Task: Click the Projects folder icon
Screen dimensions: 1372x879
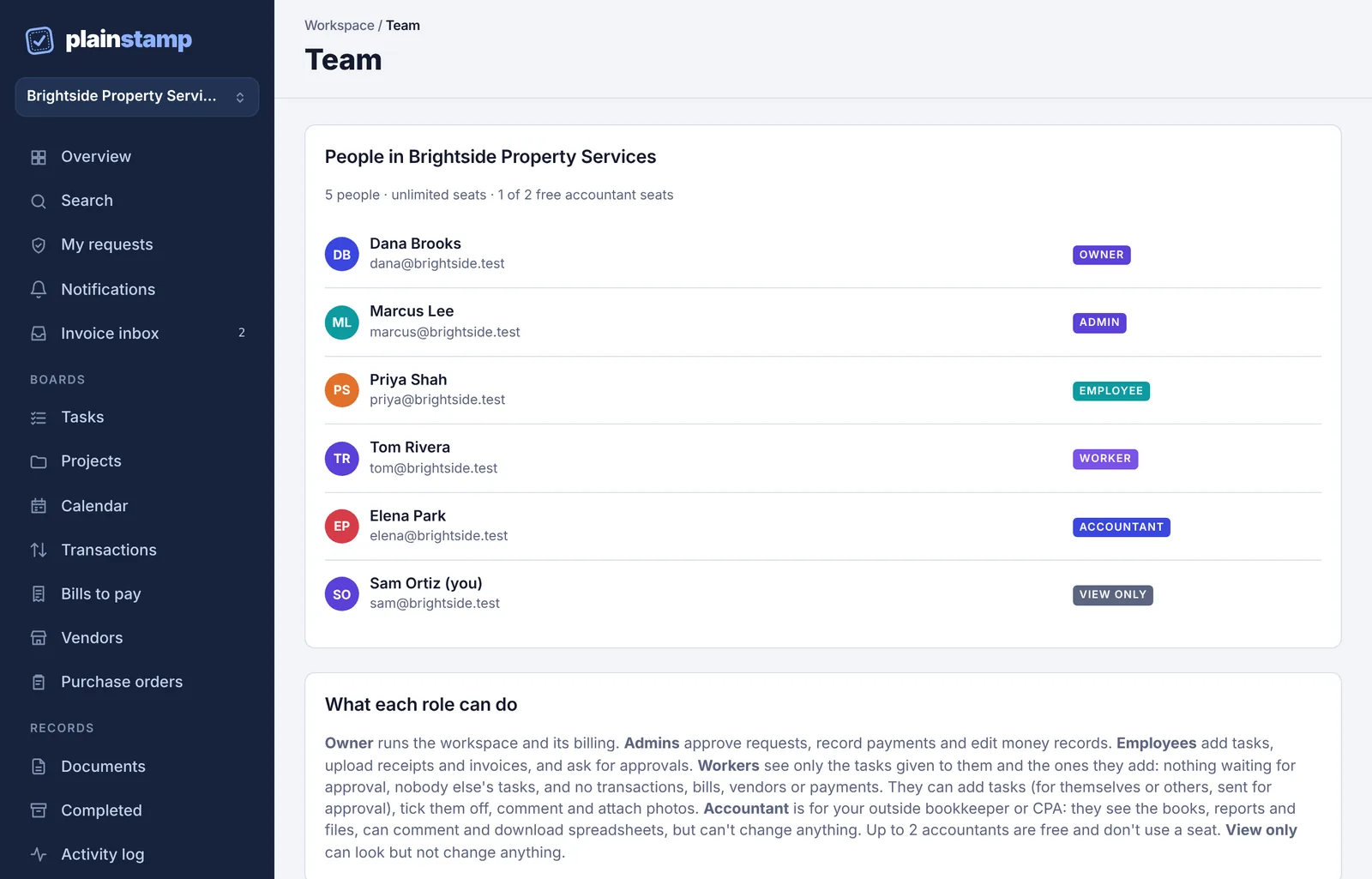Action: click(39, 461)
